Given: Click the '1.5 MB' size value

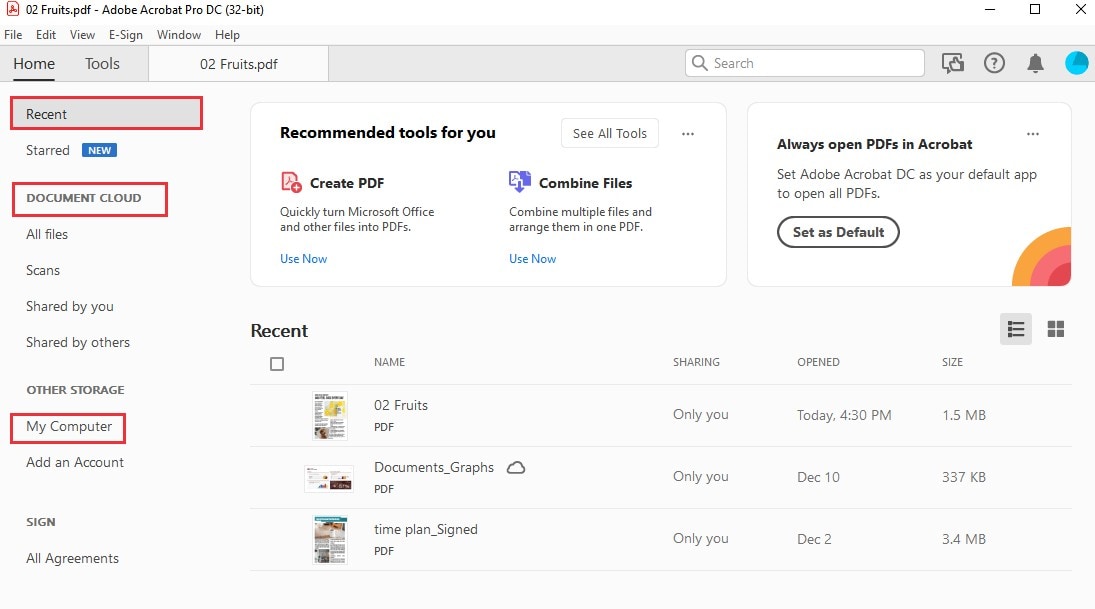Looking at the screenshot, I should [x=964, y=415].
